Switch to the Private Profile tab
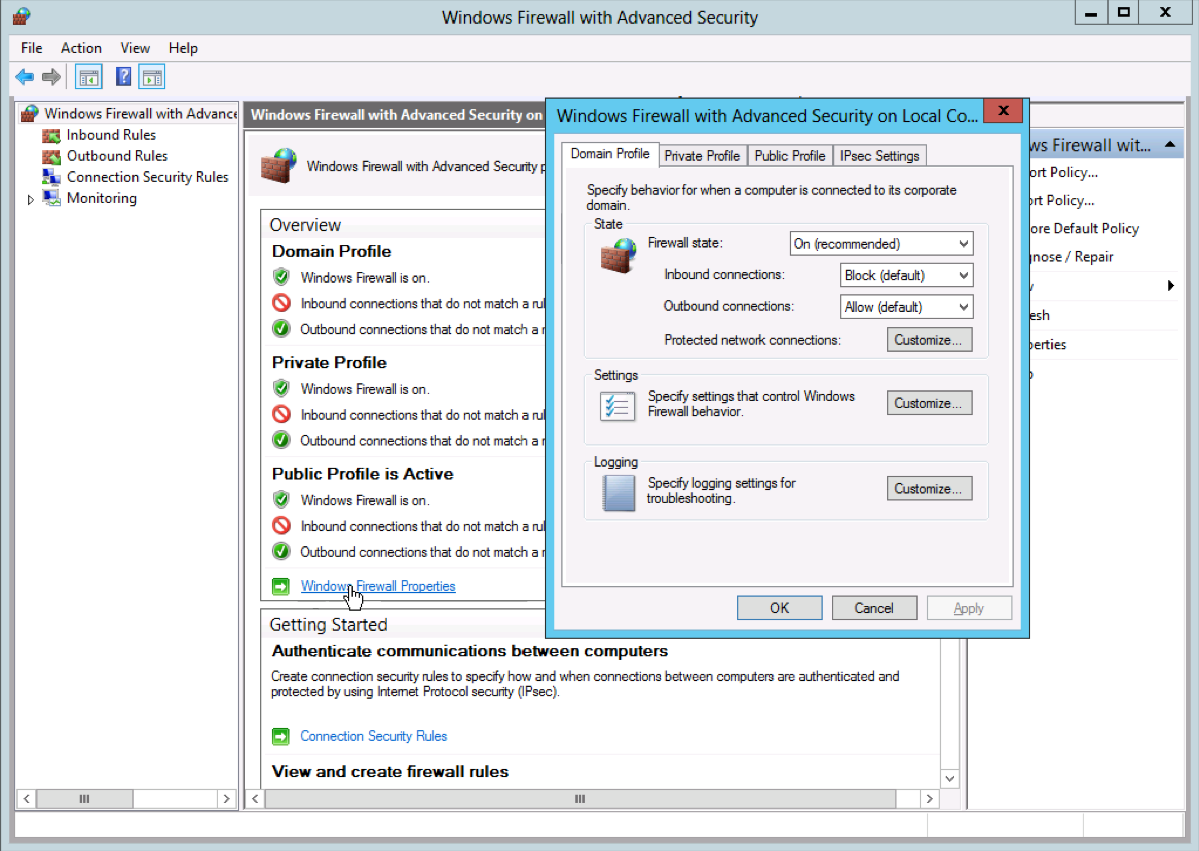 [x=702, y=155]
